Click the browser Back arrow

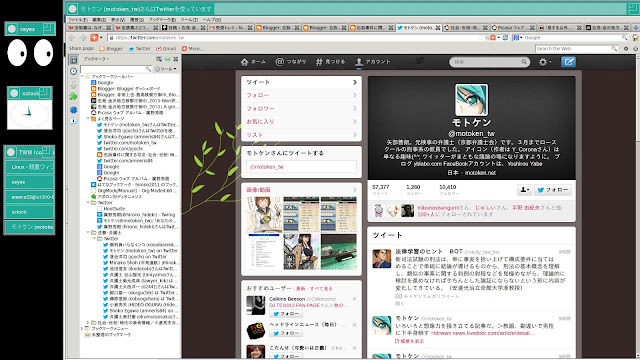pos(72,38)
